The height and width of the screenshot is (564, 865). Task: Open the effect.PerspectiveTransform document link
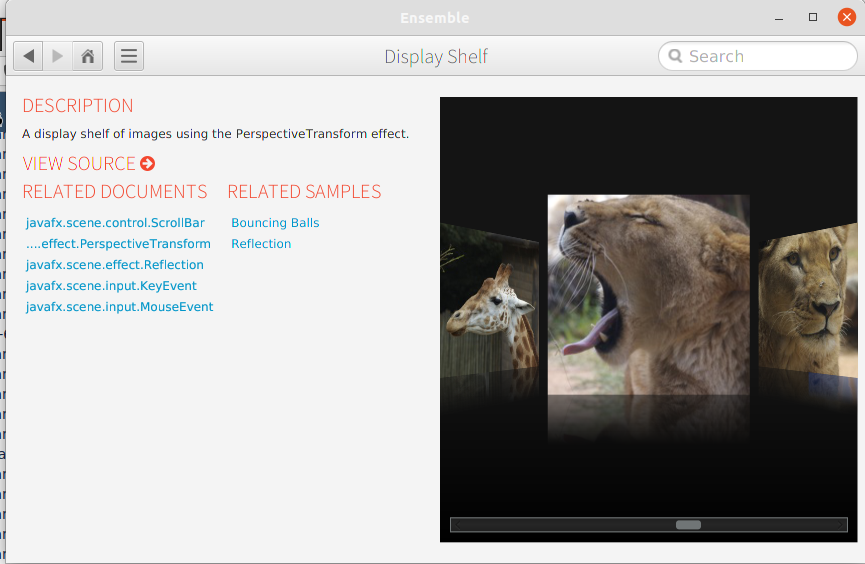click(x=118, y=244)
